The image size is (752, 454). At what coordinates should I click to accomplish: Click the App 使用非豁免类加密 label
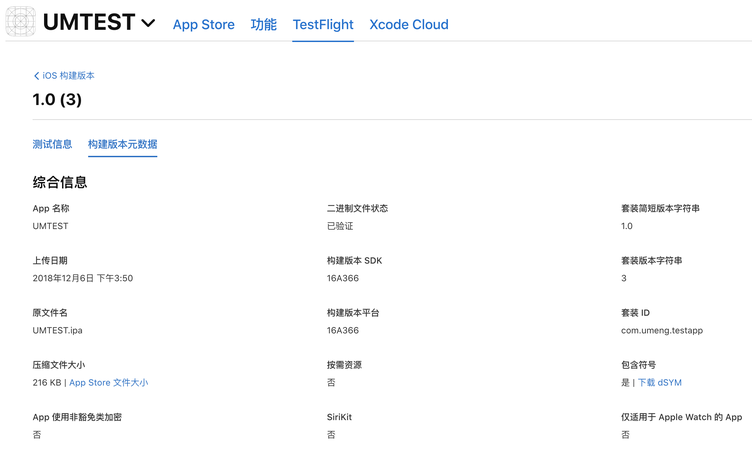[x=77, y=417]
